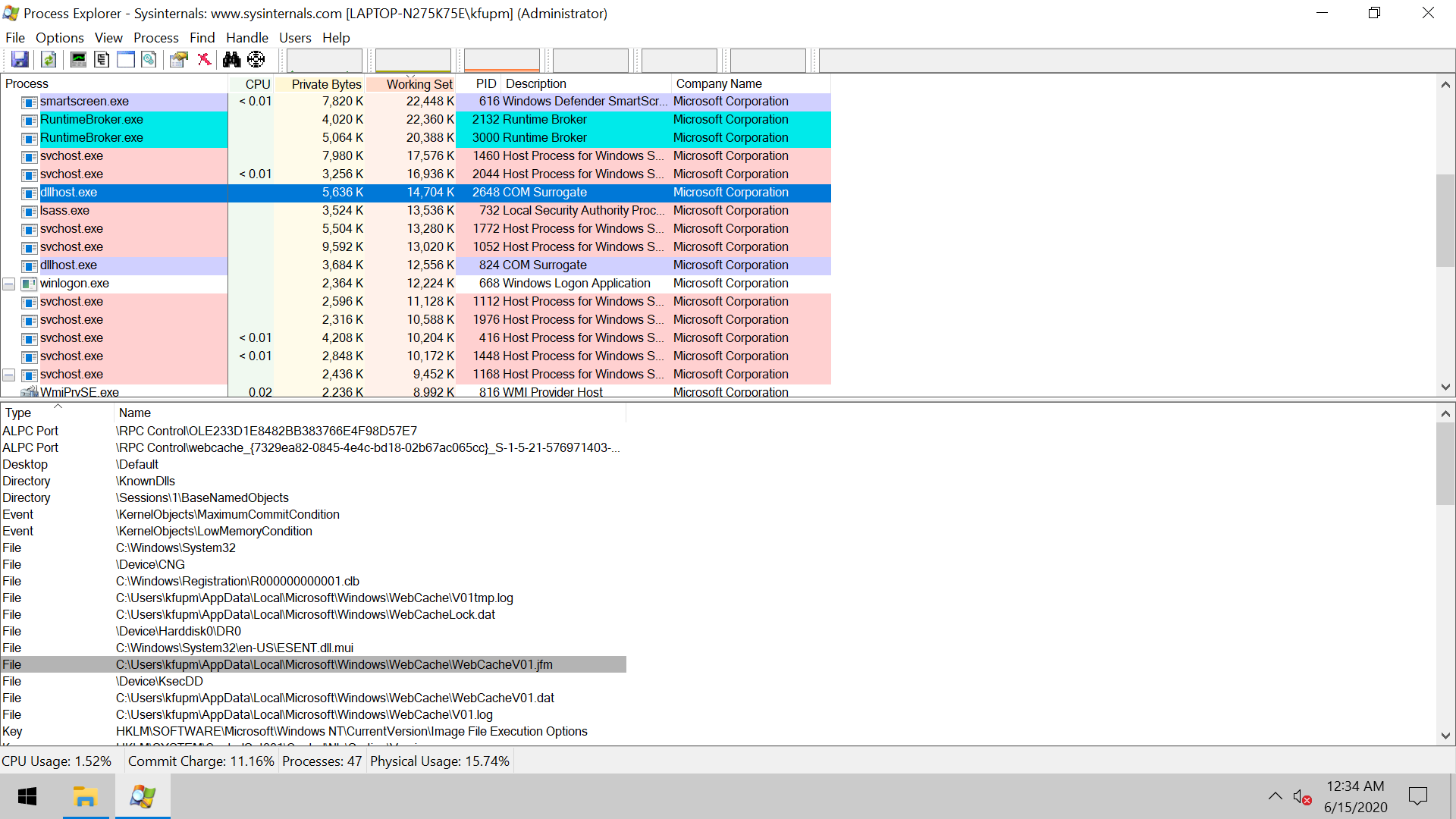Sort handles by the Type column header
Image resolution: width=1456 pixels, height=819 pixels.
57,413
